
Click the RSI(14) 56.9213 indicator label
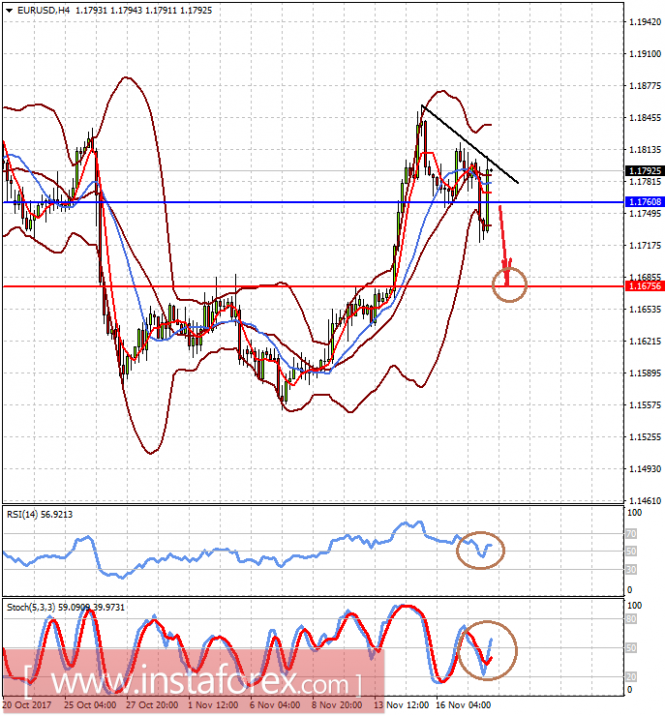coord(39,515)
